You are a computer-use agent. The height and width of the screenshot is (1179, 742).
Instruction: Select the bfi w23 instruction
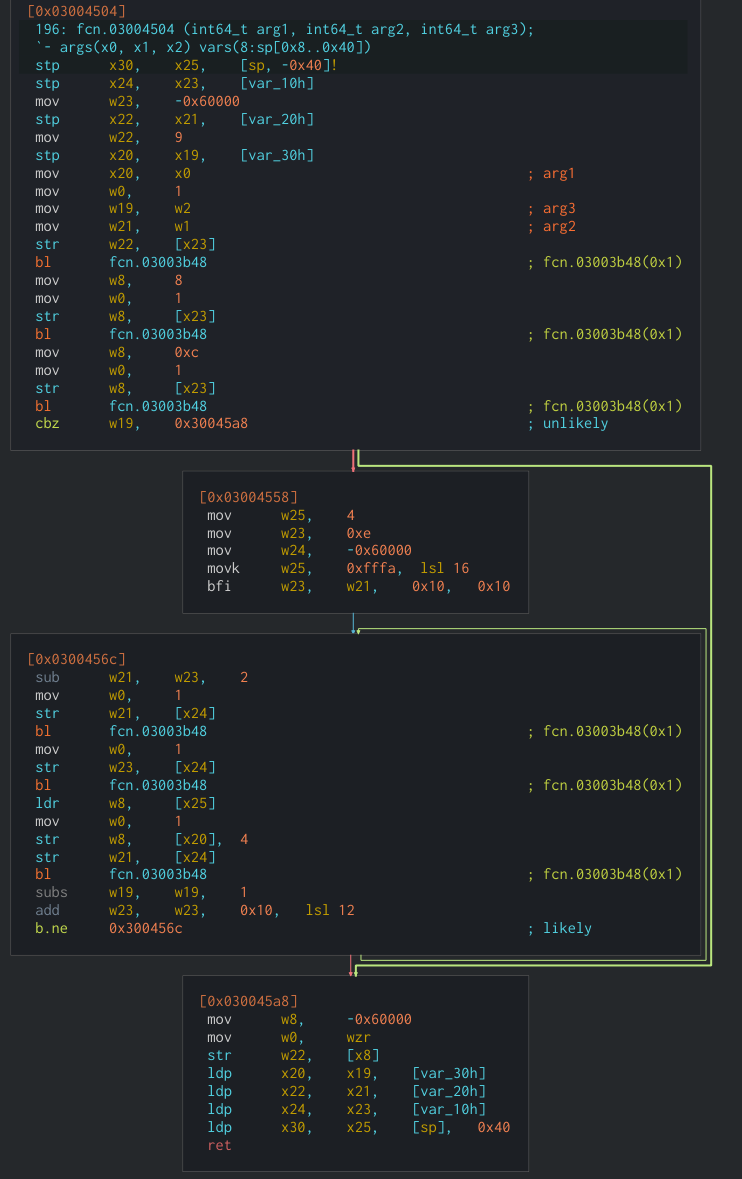tap(359, 586)
